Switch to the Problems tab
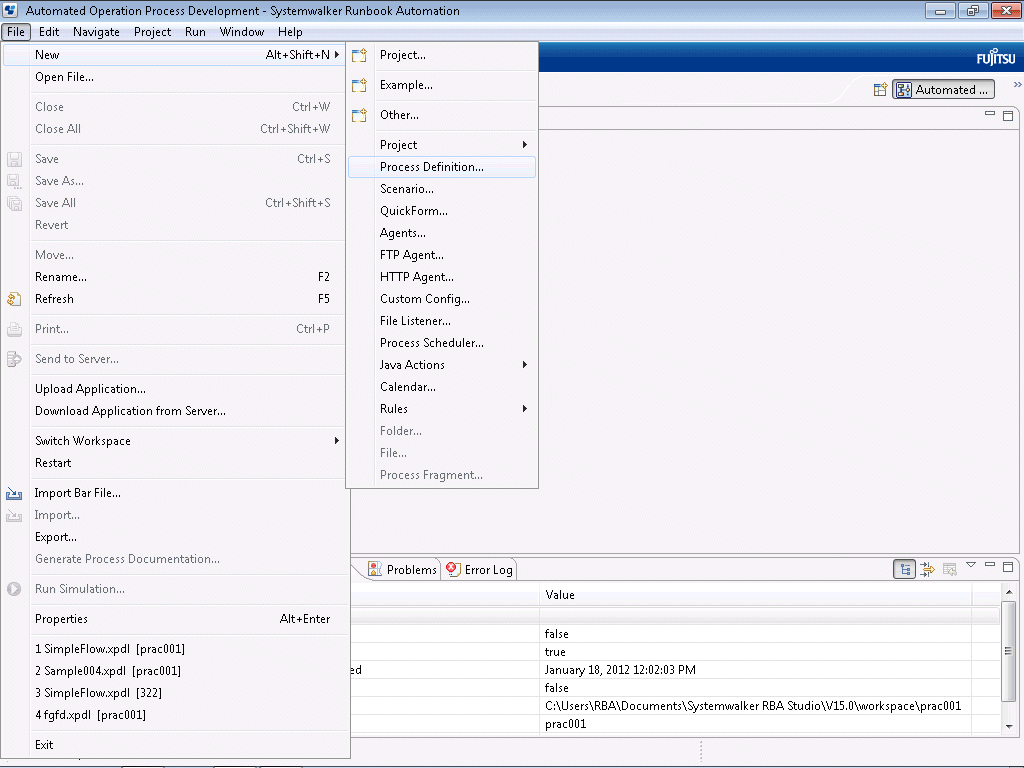Image resolution: width=1024 pixels, height=768 pixels. coord(402,569)
